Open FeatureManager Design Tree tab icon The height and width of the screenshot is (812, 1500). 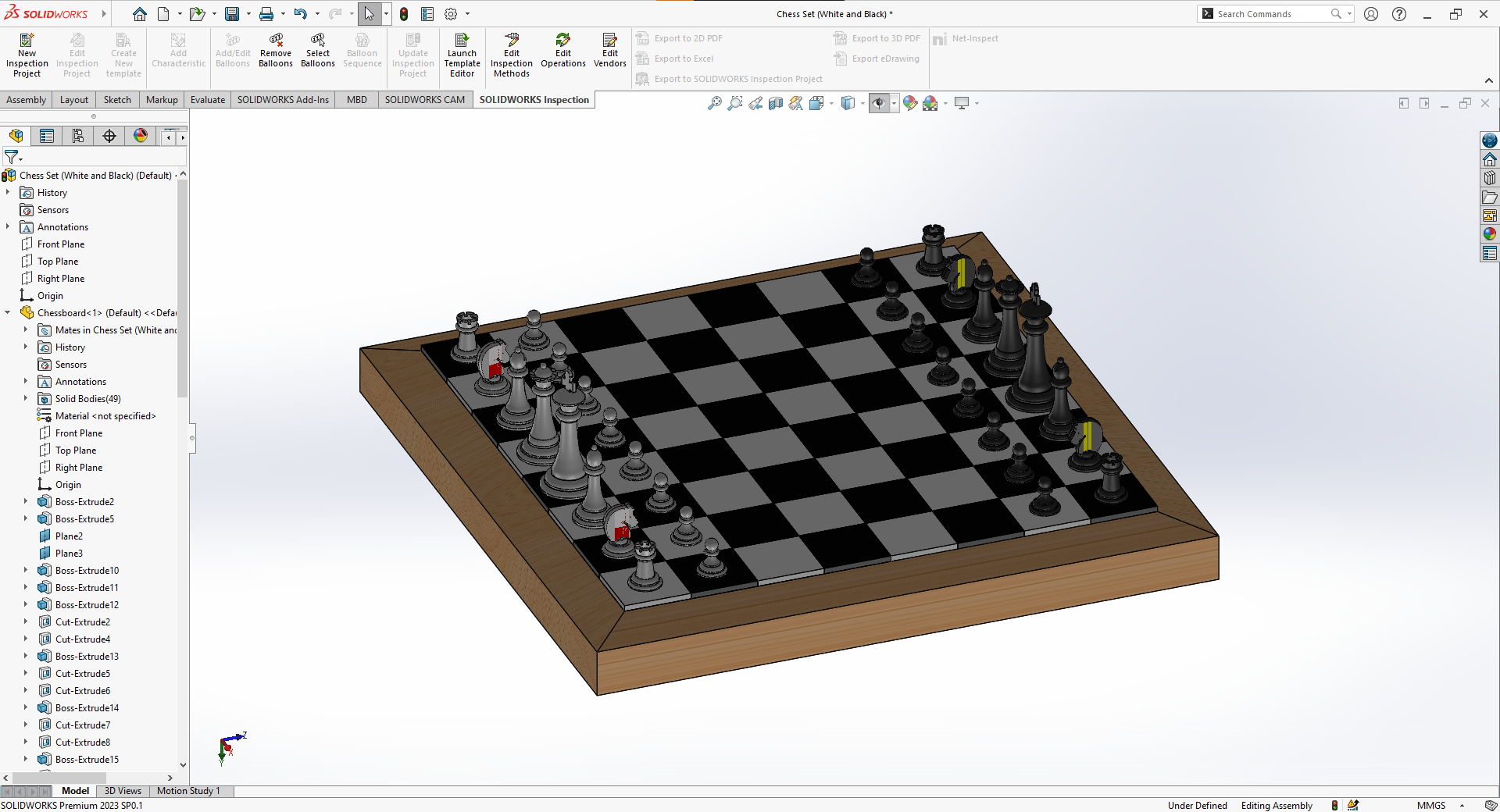pos(16,136)
